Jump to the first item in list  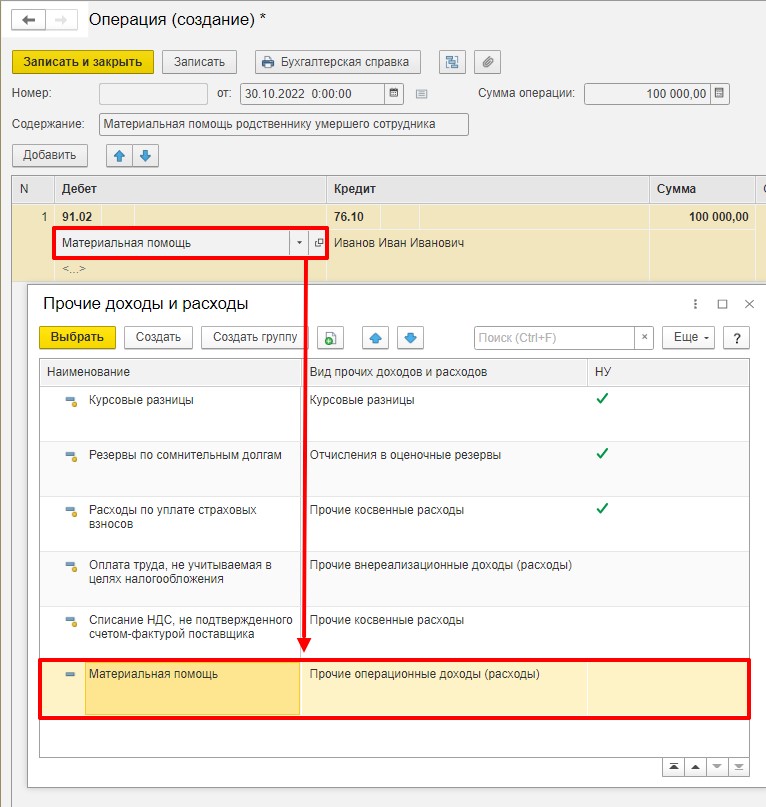click(x=673, y=767)
